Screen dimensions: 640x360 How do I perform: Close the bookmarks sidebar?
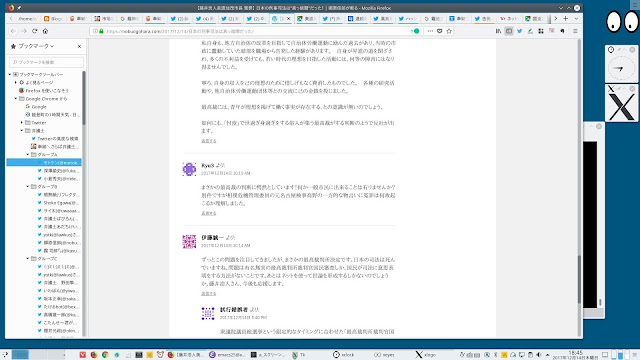pyautogui.click(x=79, y=47)
